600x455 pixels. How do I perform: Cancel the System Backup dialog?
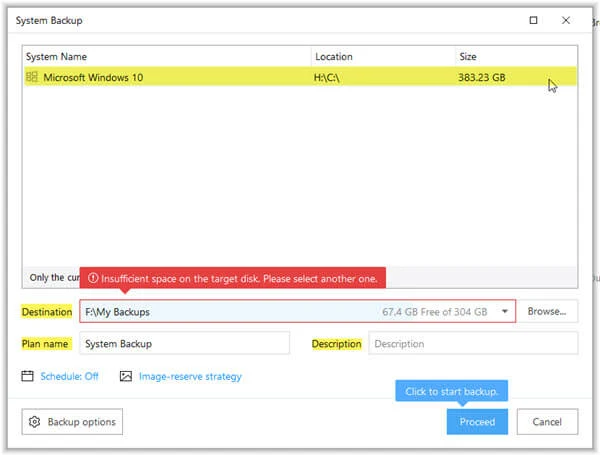(547, 421)
